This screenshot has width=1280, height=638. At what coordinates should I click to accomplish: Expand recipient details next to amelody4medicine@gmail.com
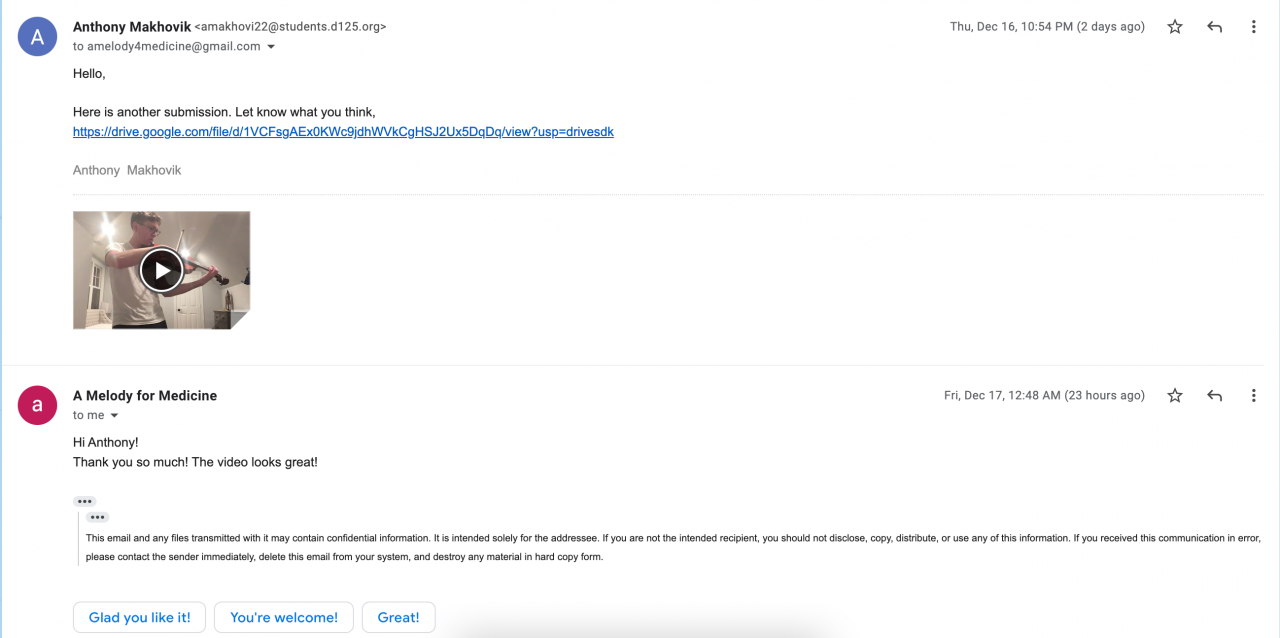tap(271, 47)
